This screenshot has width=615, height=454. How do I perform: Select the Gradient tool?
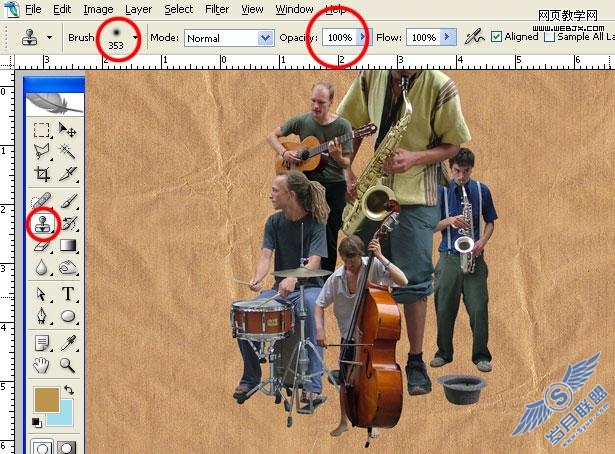[68, 246]
